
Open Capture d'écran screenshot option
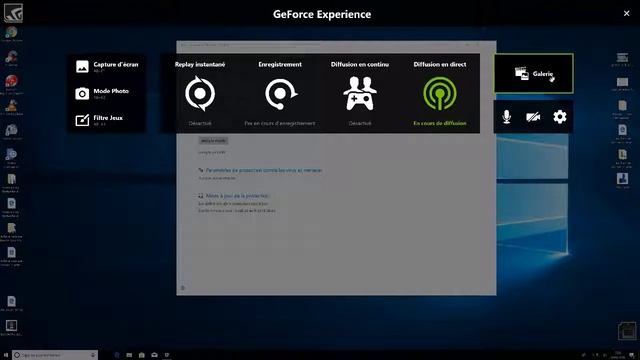(107, 67)
